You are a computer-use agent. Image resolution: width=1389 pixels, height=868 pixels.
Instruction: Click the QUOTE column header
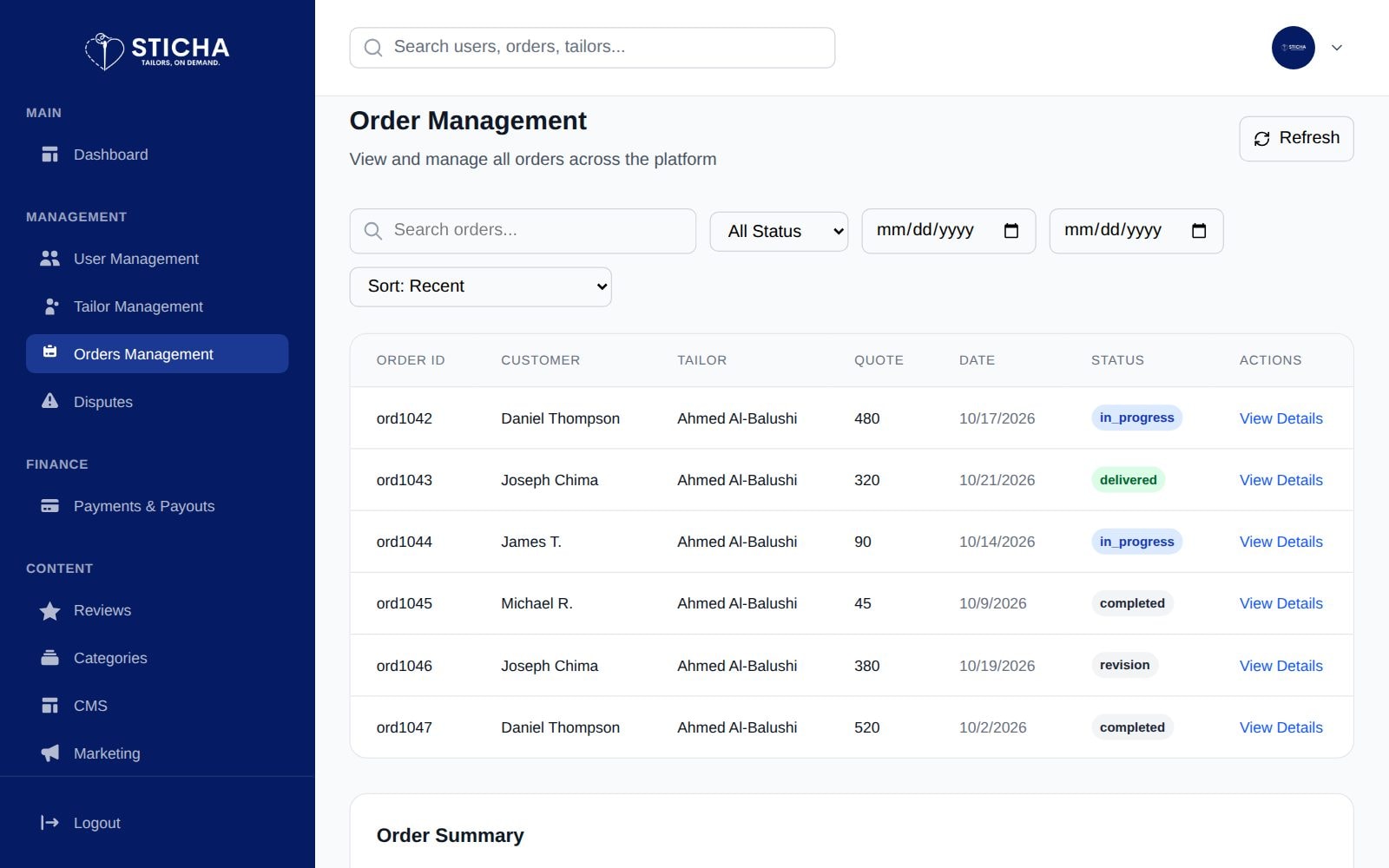tap(879, 360)
